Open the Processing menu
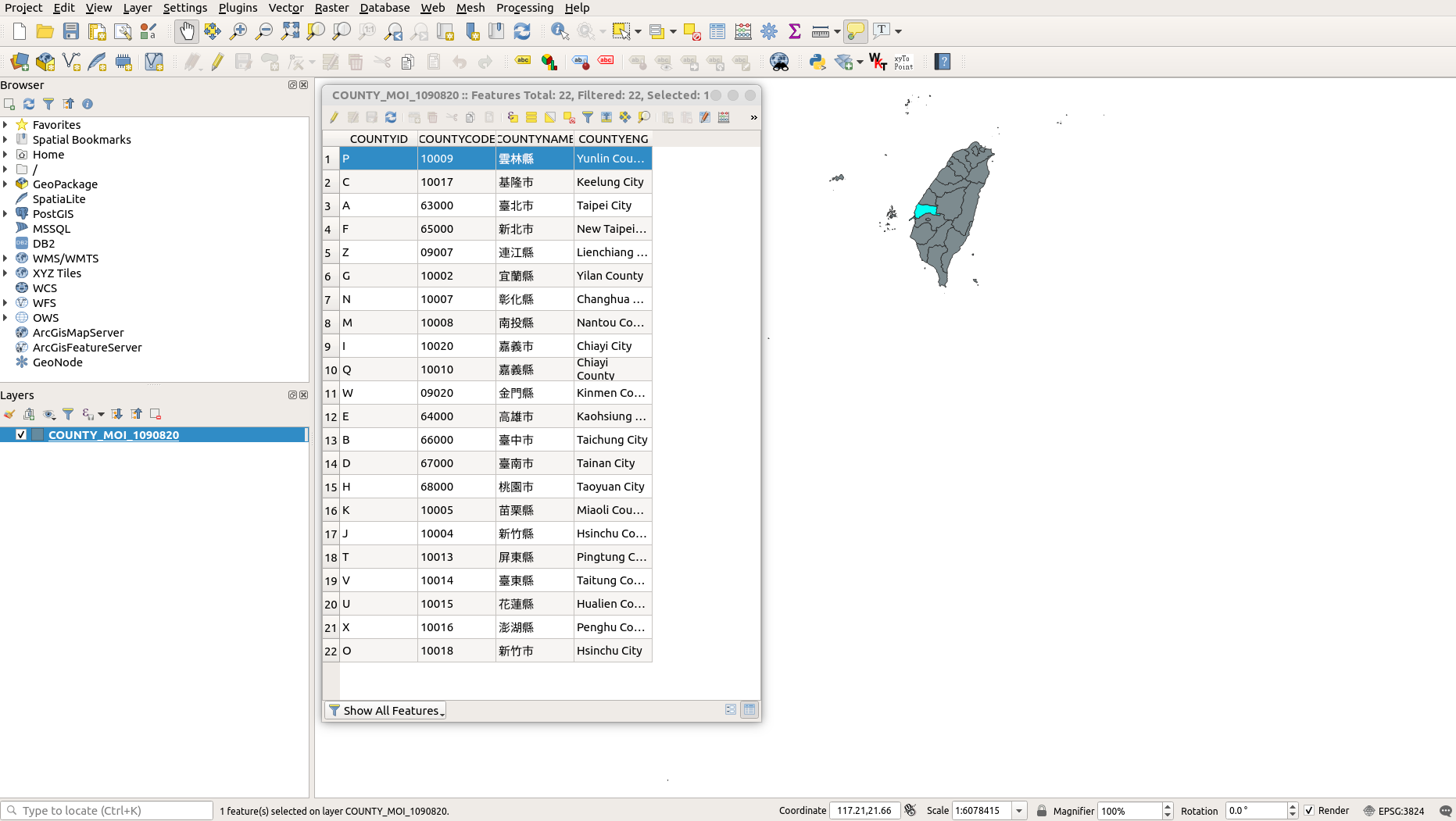This screenshot has width=1456, height=821. tap(524, 8)
